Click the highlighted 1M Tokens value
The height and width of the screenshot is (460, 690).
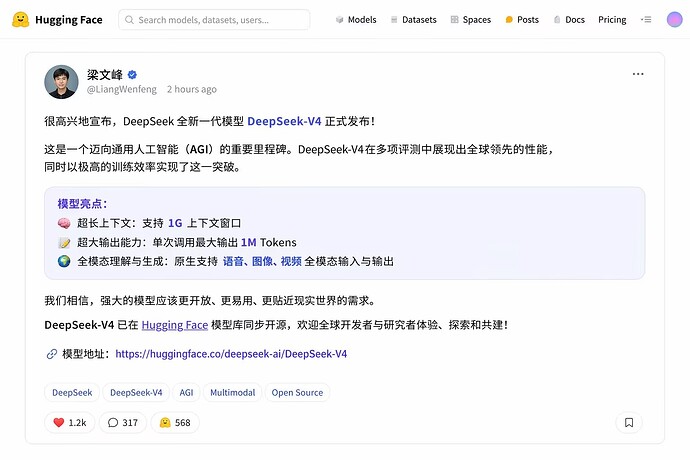point(268,243)
